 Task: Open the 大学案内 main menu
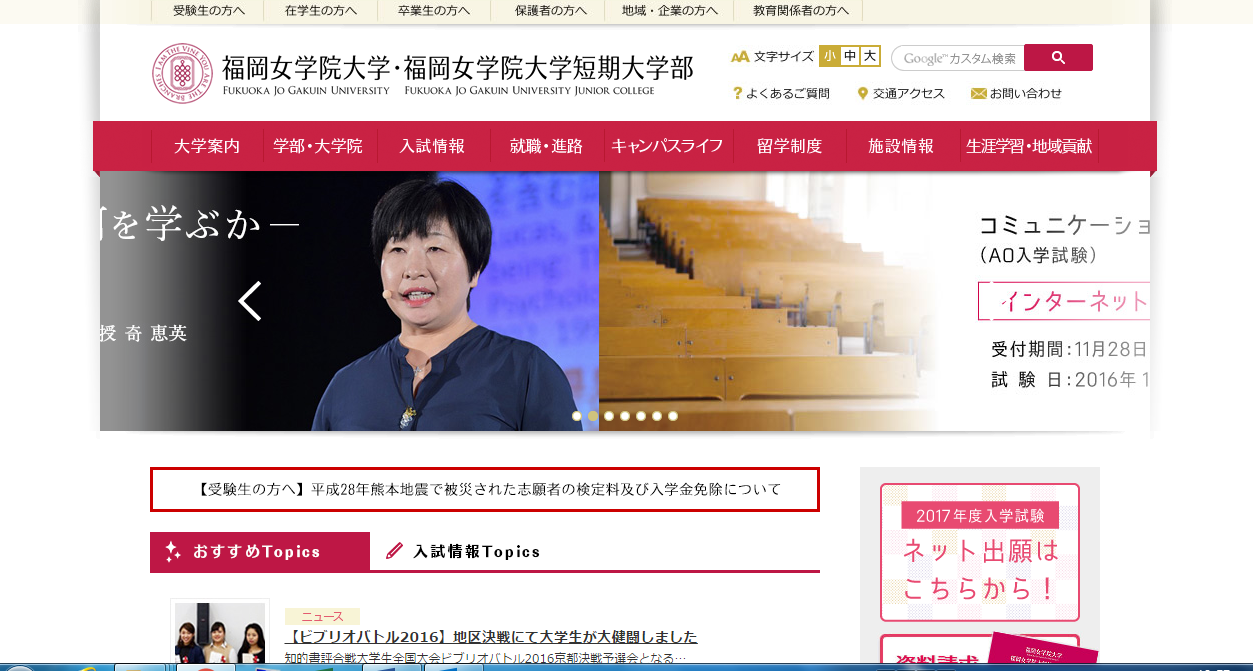207,146
